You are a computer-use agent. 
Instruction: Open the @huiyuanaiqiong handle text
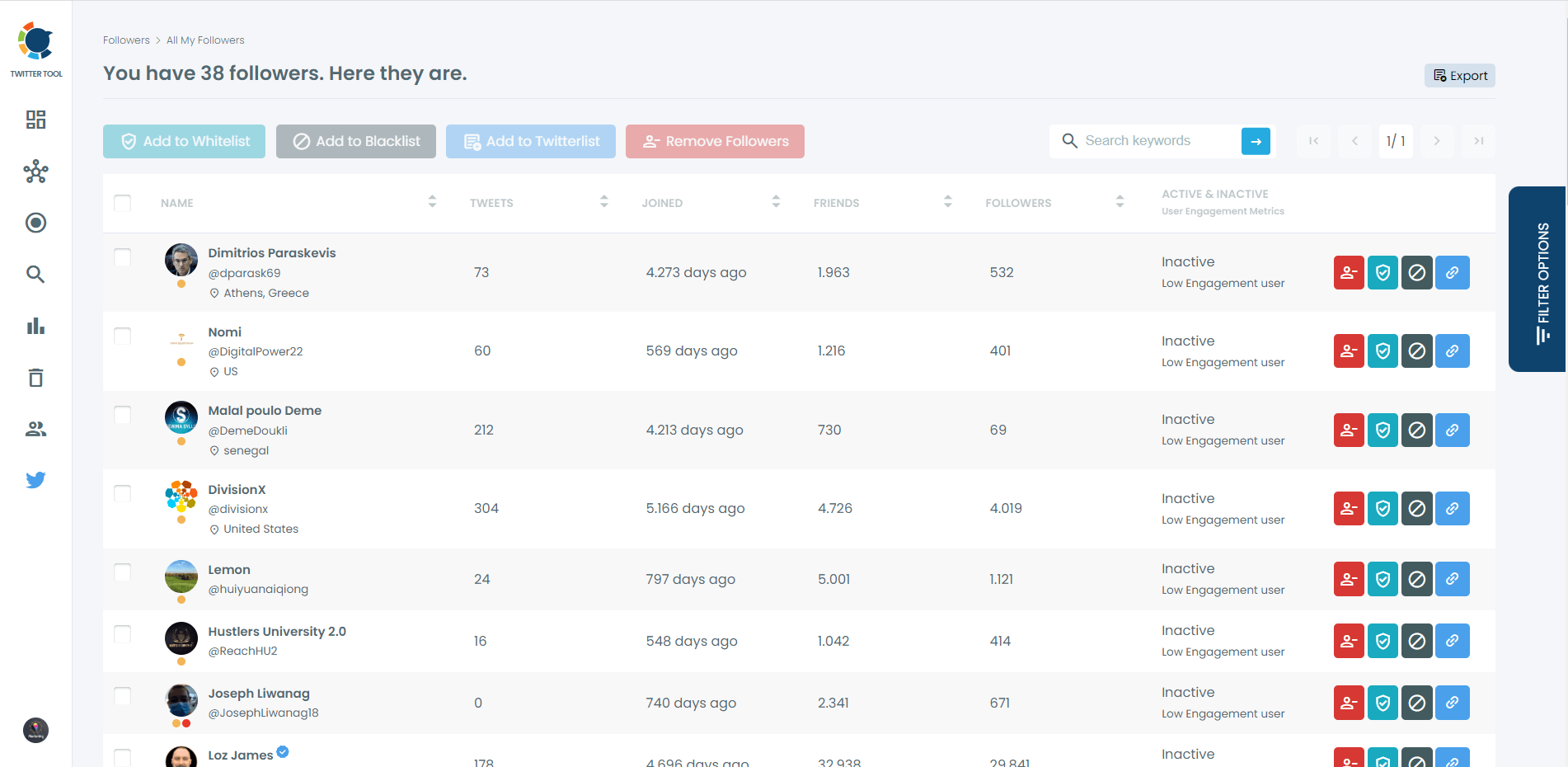click(x=258, y=589)
